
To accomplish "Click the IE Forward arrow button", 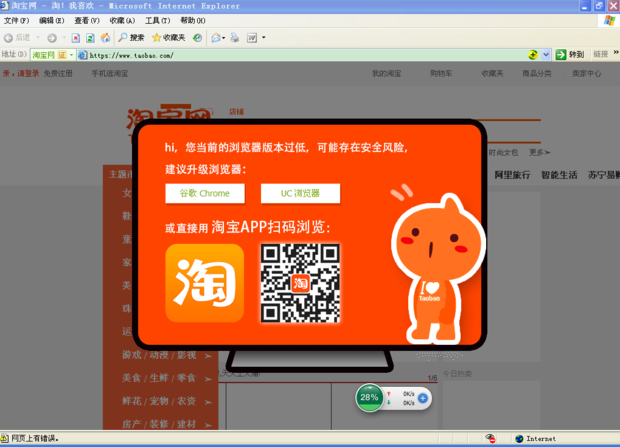I will point(52,38).
